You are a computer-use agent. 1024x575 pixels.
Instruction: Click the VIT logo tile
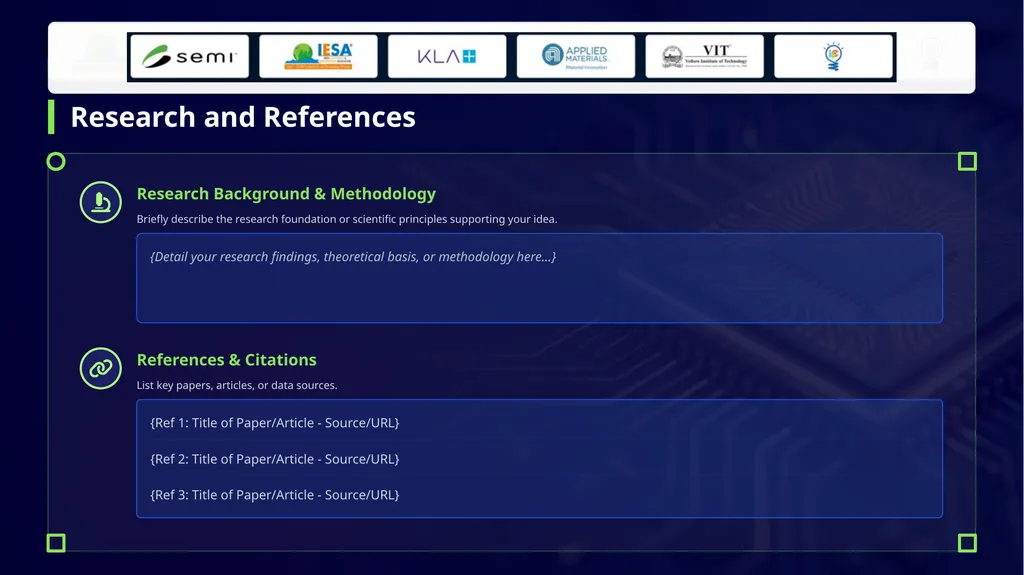tap(704, 57)
